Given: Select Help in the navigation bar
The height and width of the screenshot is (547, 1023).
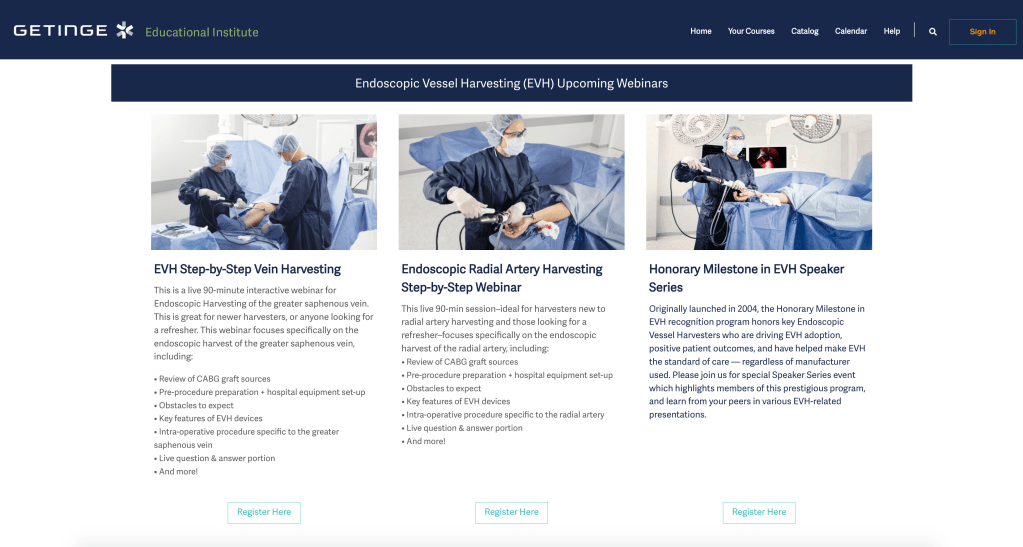Looking at the screenshot, I should click(x=892, y=31).
